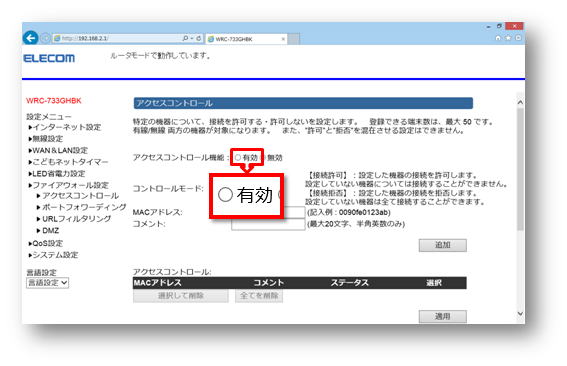Enable access control with the 有効 radio button
This screenshot has height=366, width=567.
[238, 158]
